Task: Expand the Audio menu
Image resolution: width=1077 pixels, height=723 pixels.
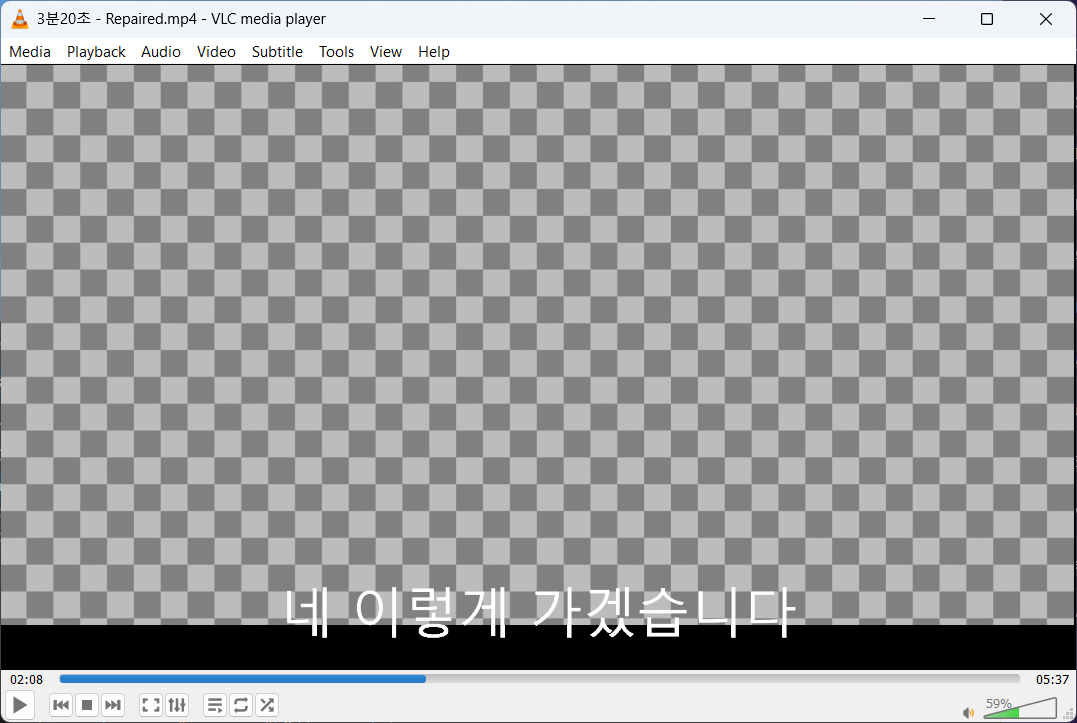Action: coord(161,52)
